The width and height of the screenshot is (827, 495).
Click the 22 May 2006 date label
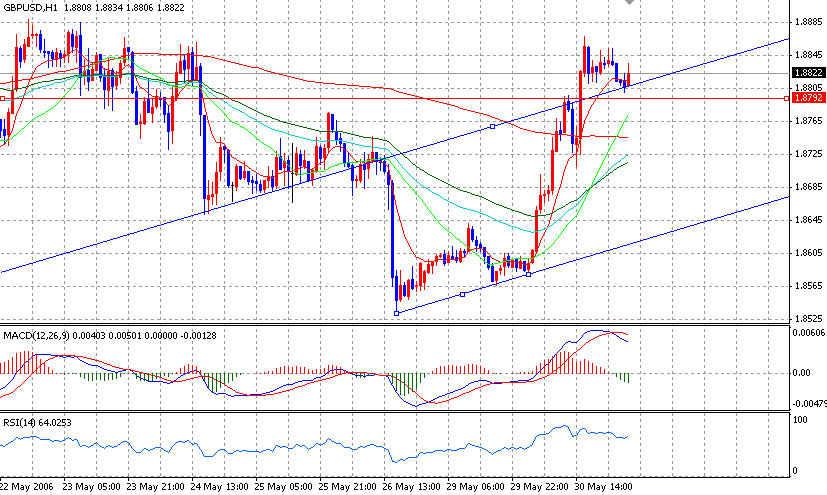click(x=26, y=487)
